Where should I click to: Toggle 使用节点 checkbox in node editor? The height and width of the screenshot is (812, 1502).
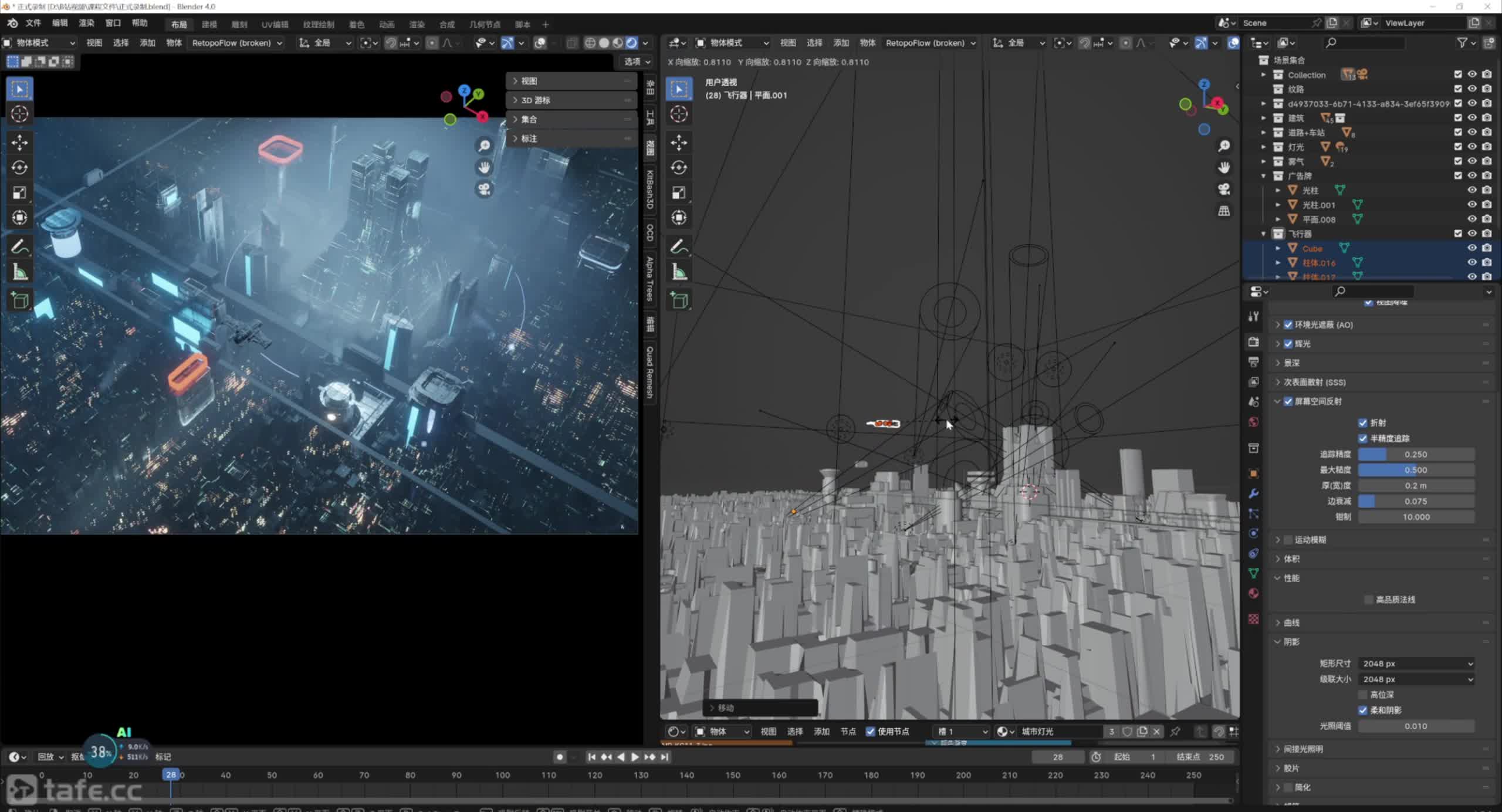coord(871,732)
